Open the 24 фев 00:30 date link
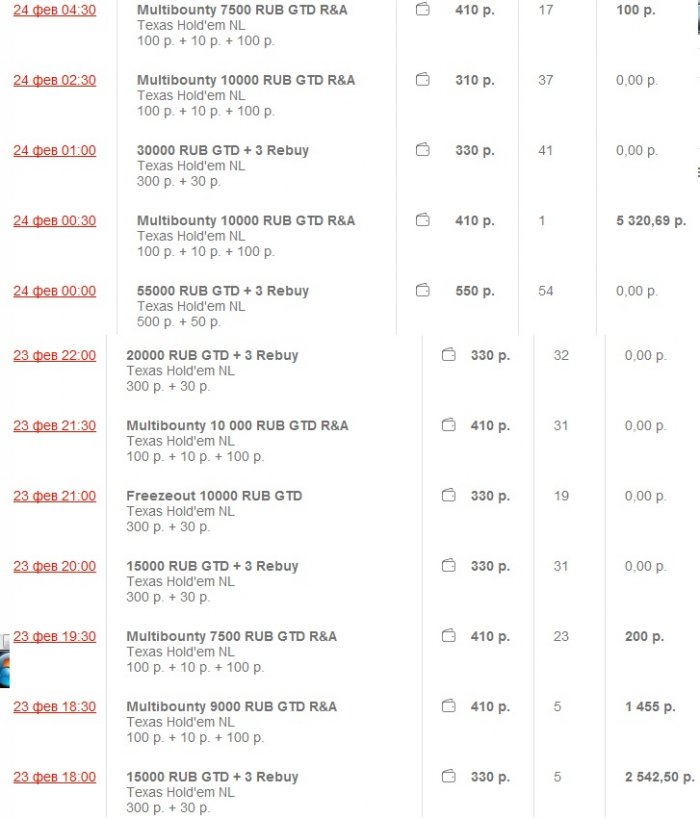 pyautogui.click(x=55, y=221)
